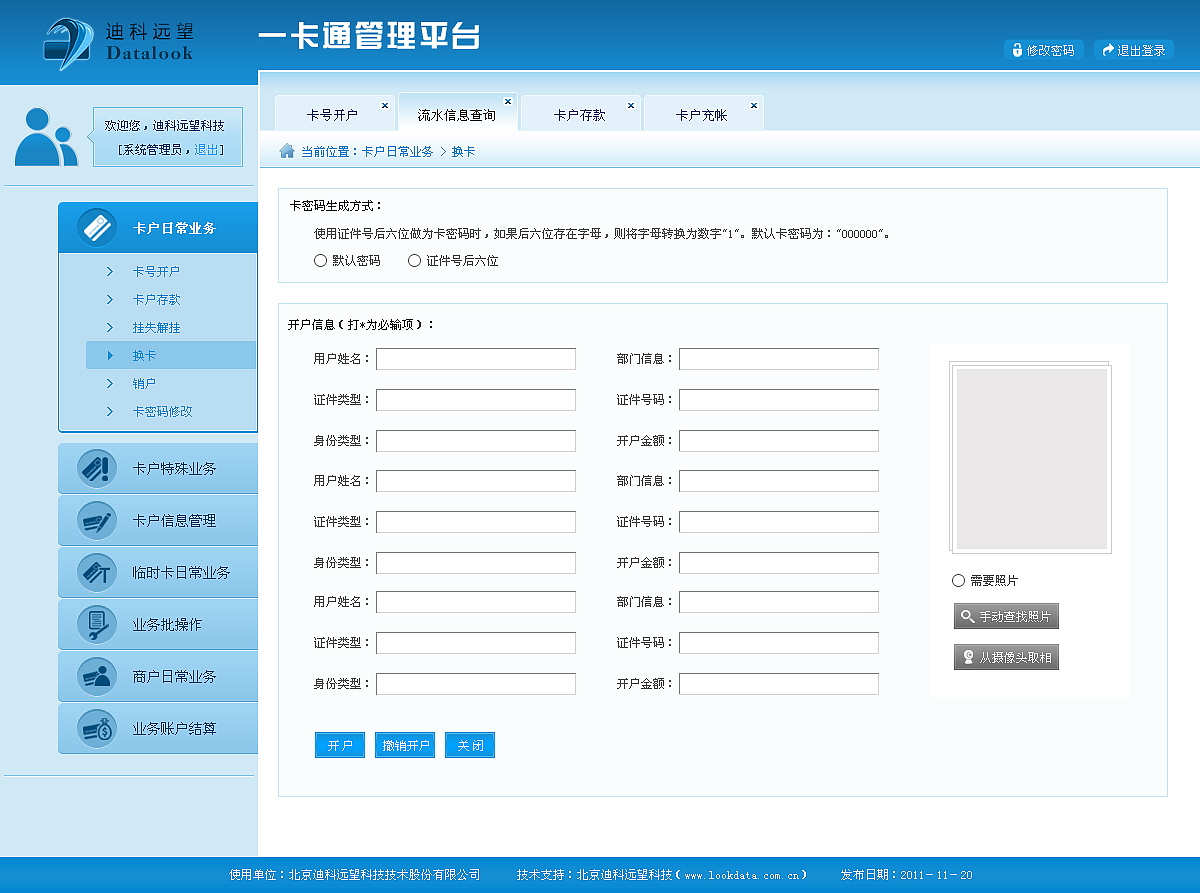Click the home icon in the breadcrumb bar
1200x893 pixels.
pyautogui.click(x=285, y=150)
